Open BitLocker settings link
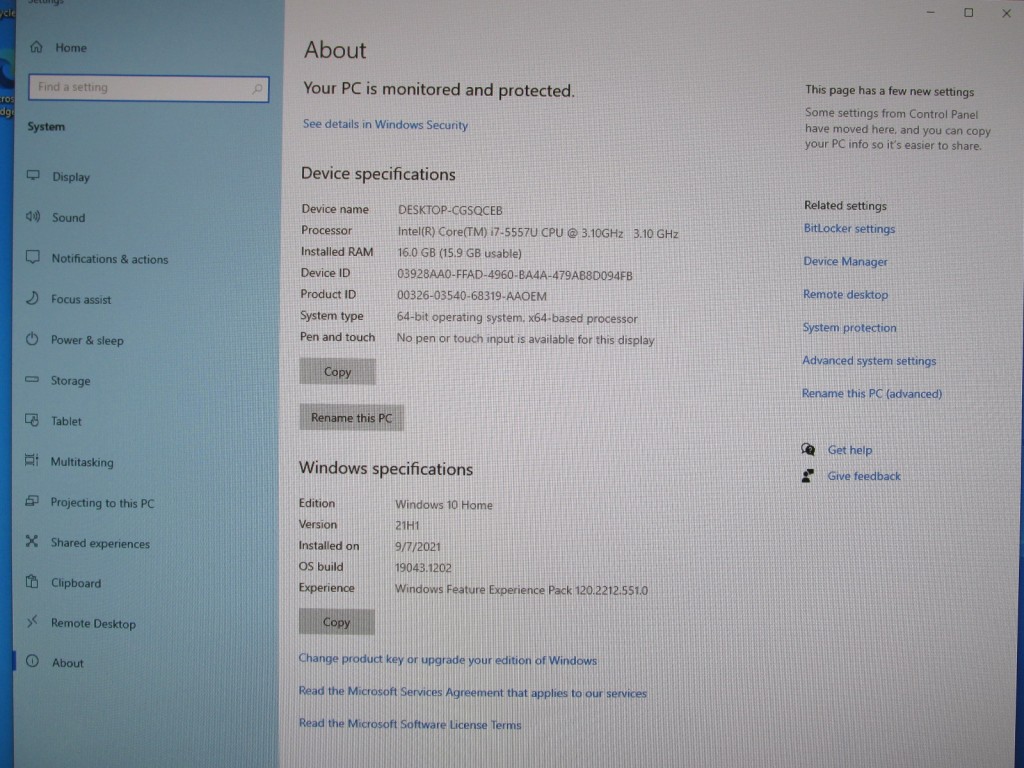The height and width of the screenshot is (768, 1024). [x=849, y=229]
